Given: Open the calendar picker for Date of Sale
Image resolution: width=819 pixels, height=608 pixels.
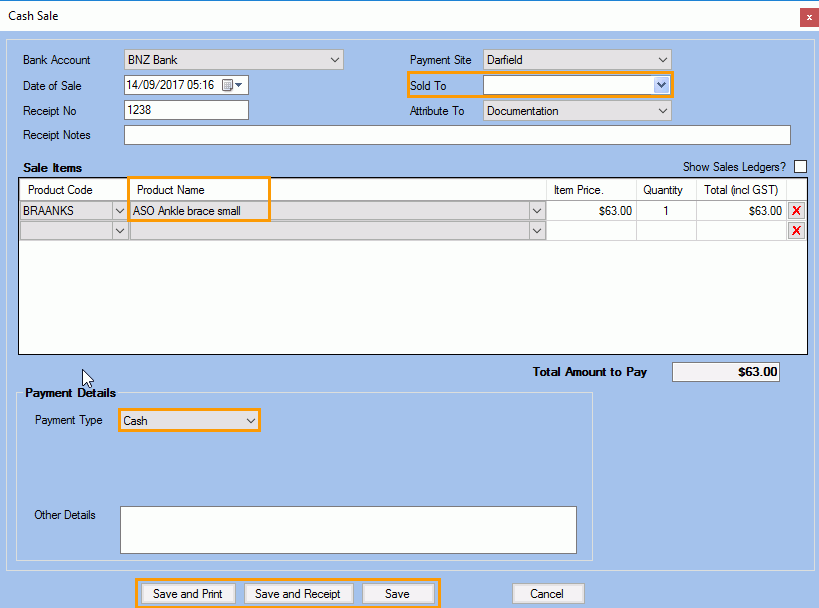Looking at the screenshot, I should 231,86.
